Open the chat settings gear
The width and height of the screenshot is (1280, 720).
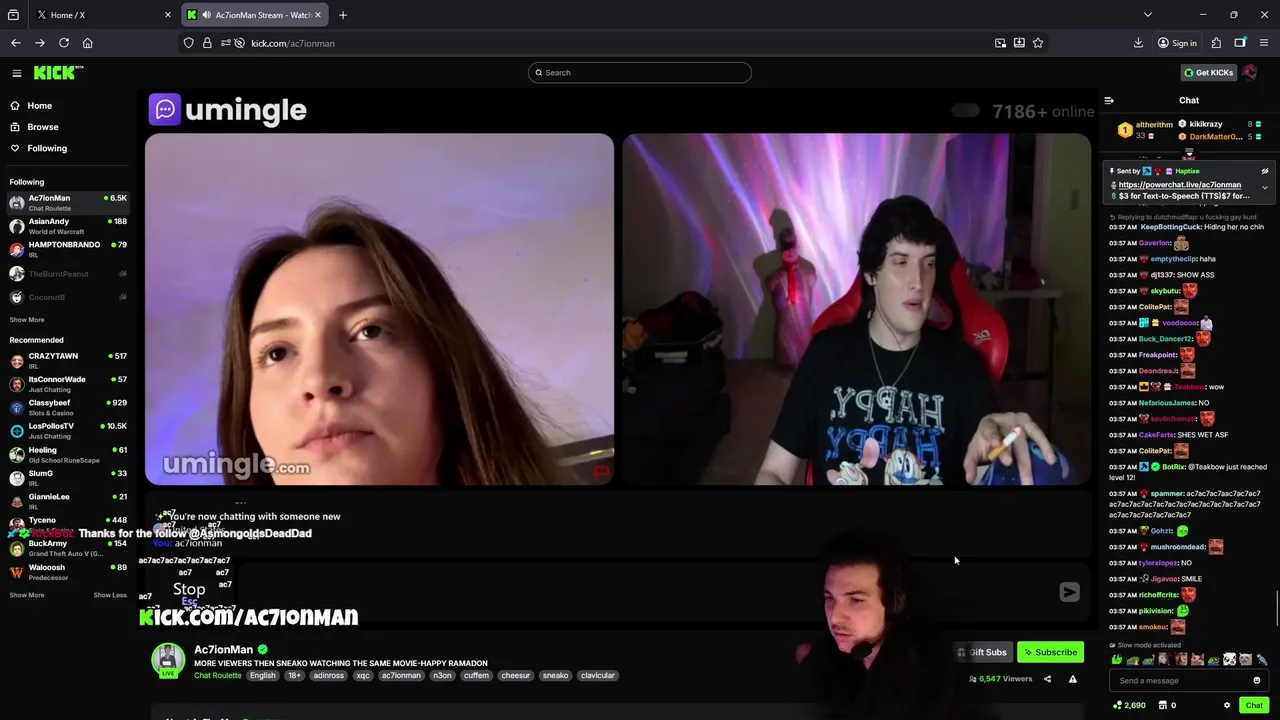pos(1227,705)
